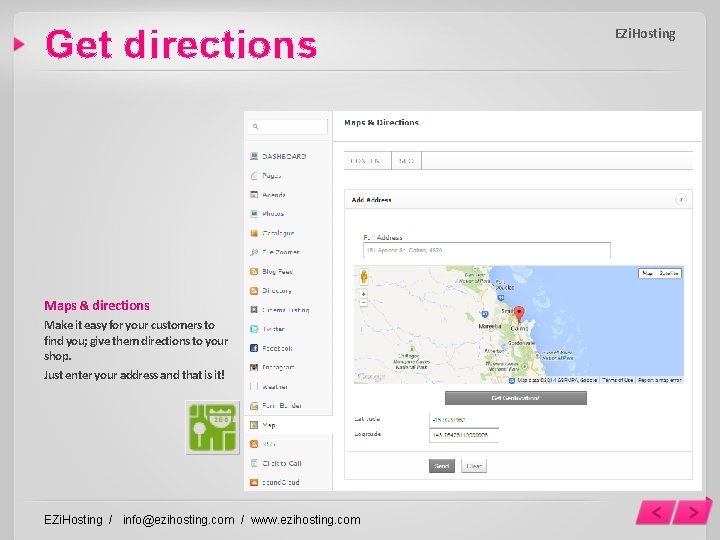Click the Pages sidebar icon
The width and height of the screenshot is (720, 540).
click(254, 175)
